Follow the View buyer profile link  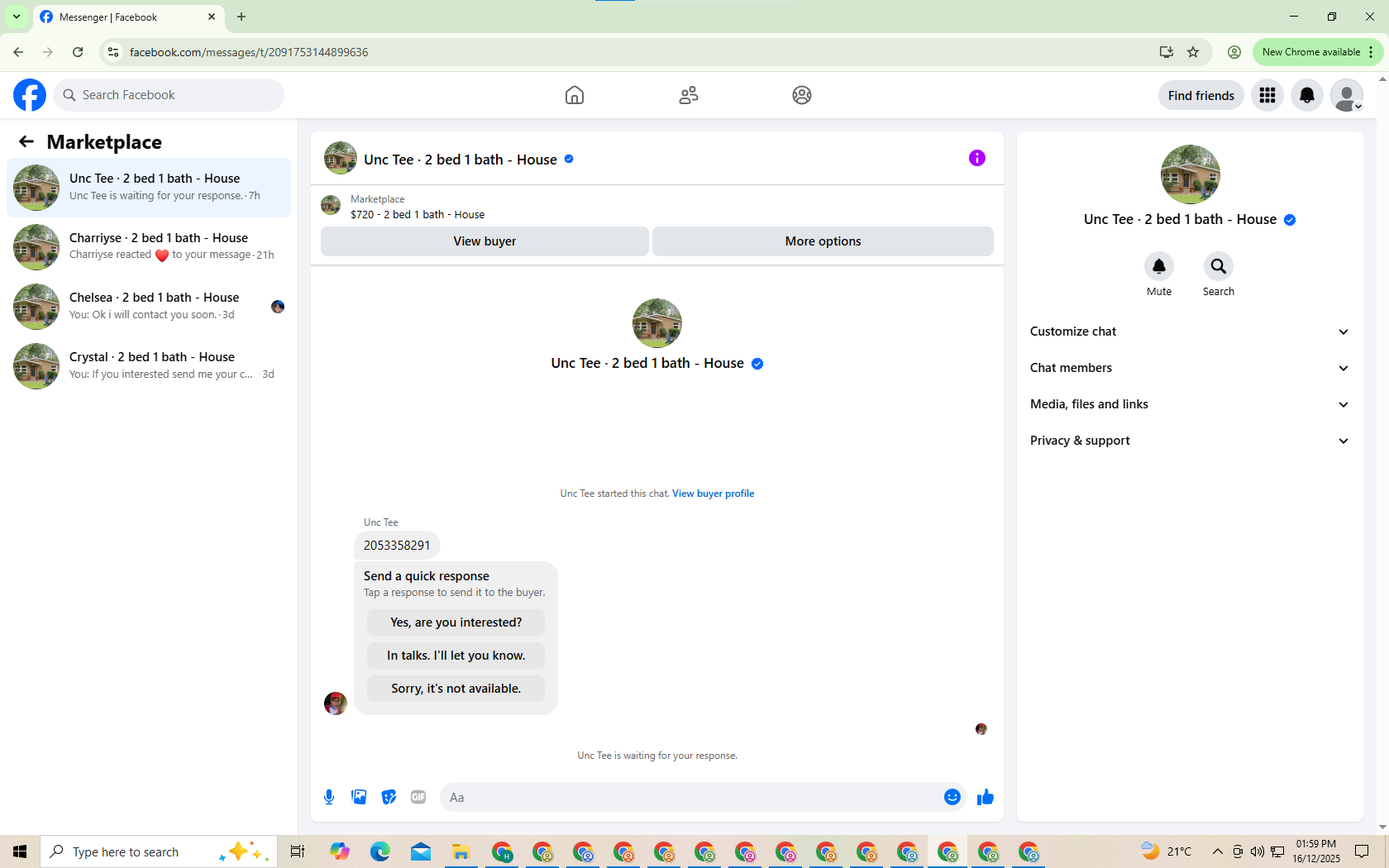(713, 494)
